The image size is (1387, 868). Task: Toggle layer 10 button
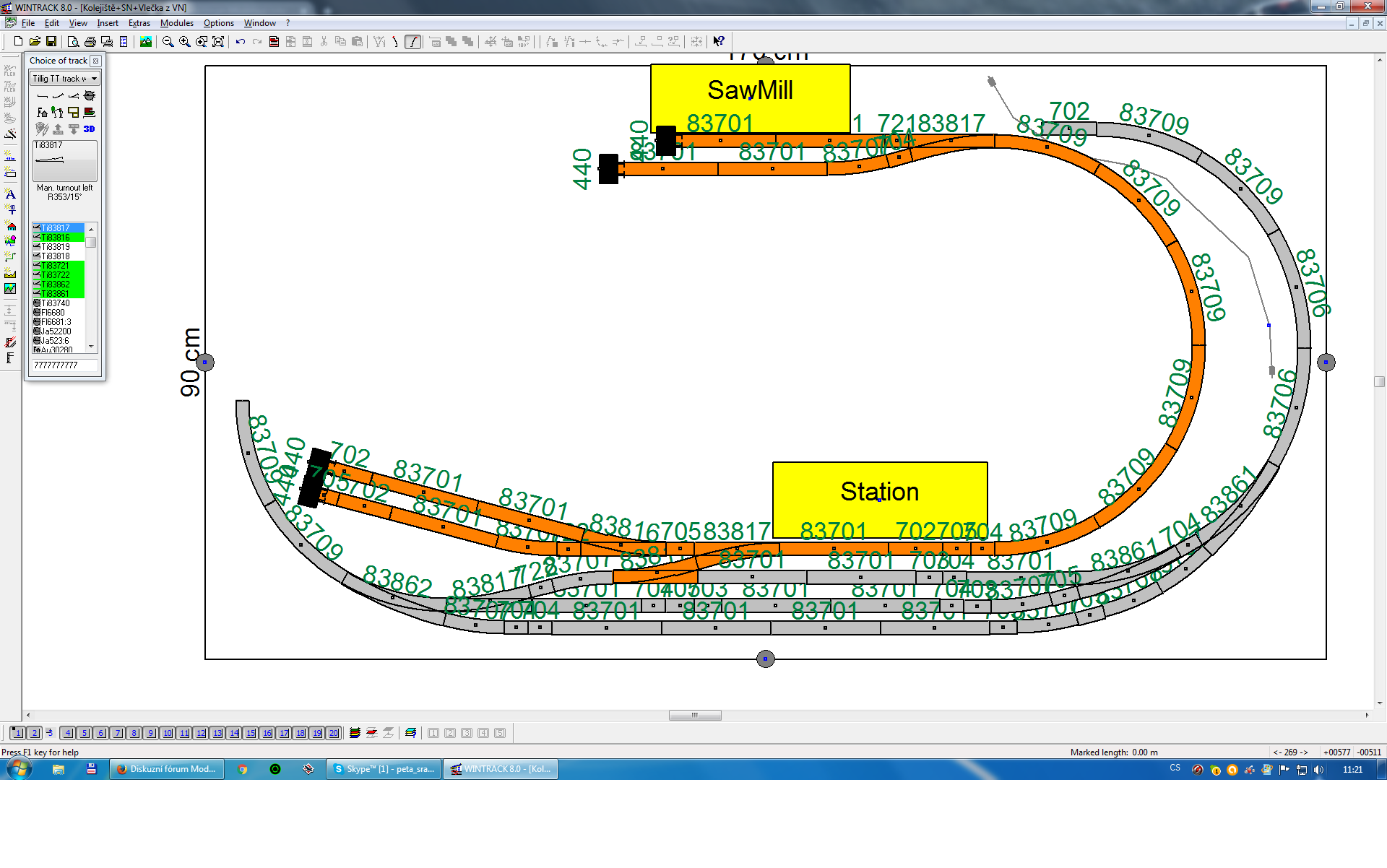167,733
